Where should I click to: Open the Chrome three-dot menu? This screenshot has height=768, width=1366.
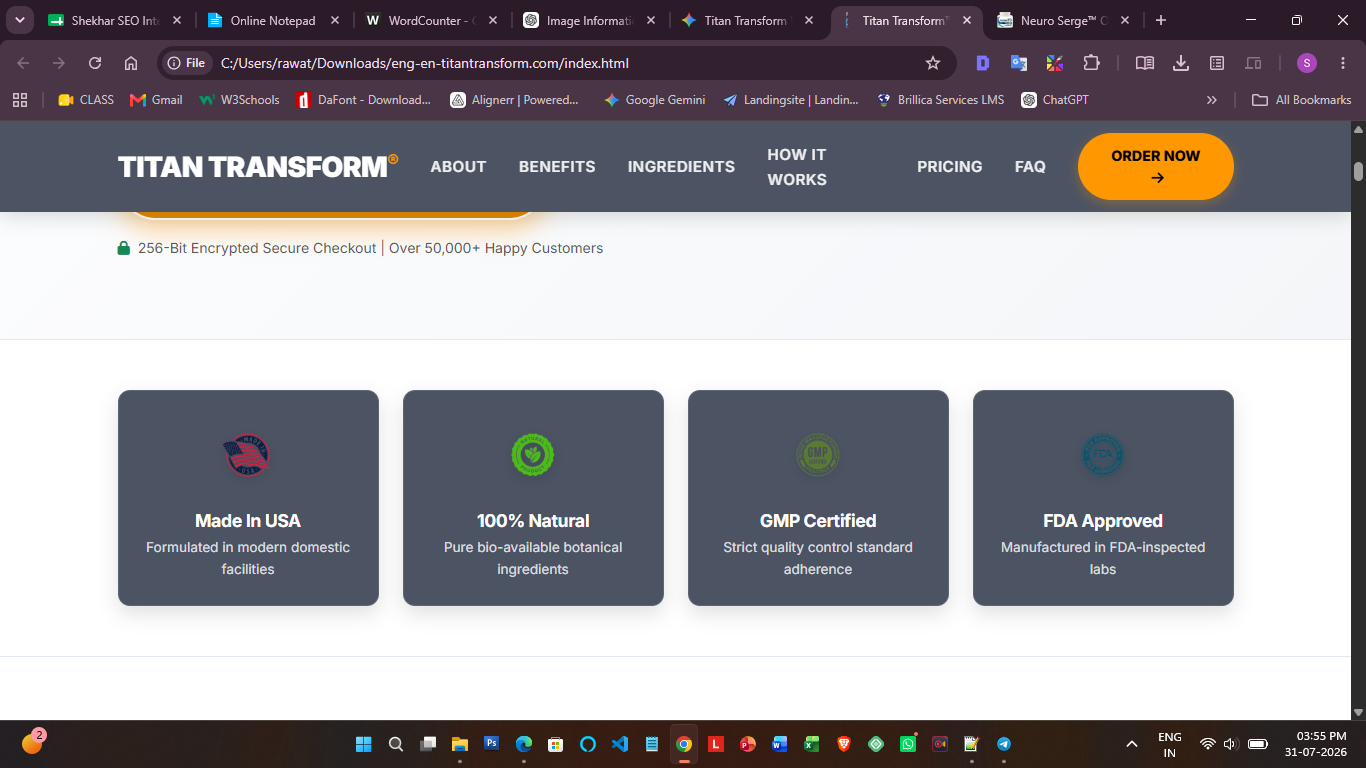click(x=1343, y=63)
